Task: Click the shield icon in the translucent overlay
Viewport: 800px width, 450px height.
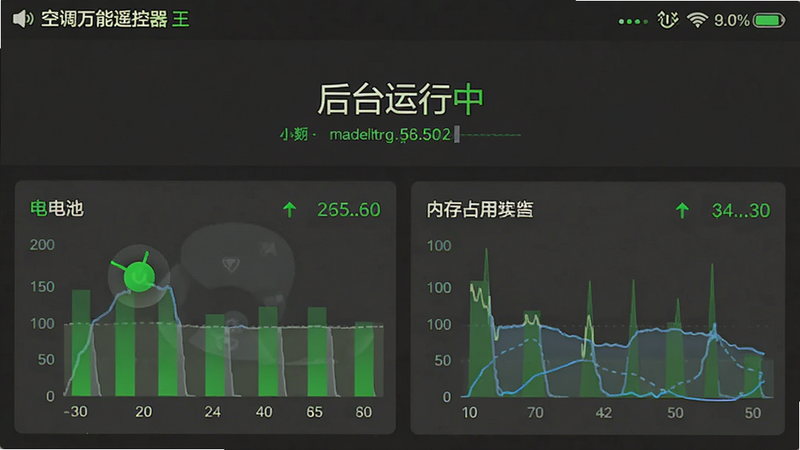Action: point(231,265)
